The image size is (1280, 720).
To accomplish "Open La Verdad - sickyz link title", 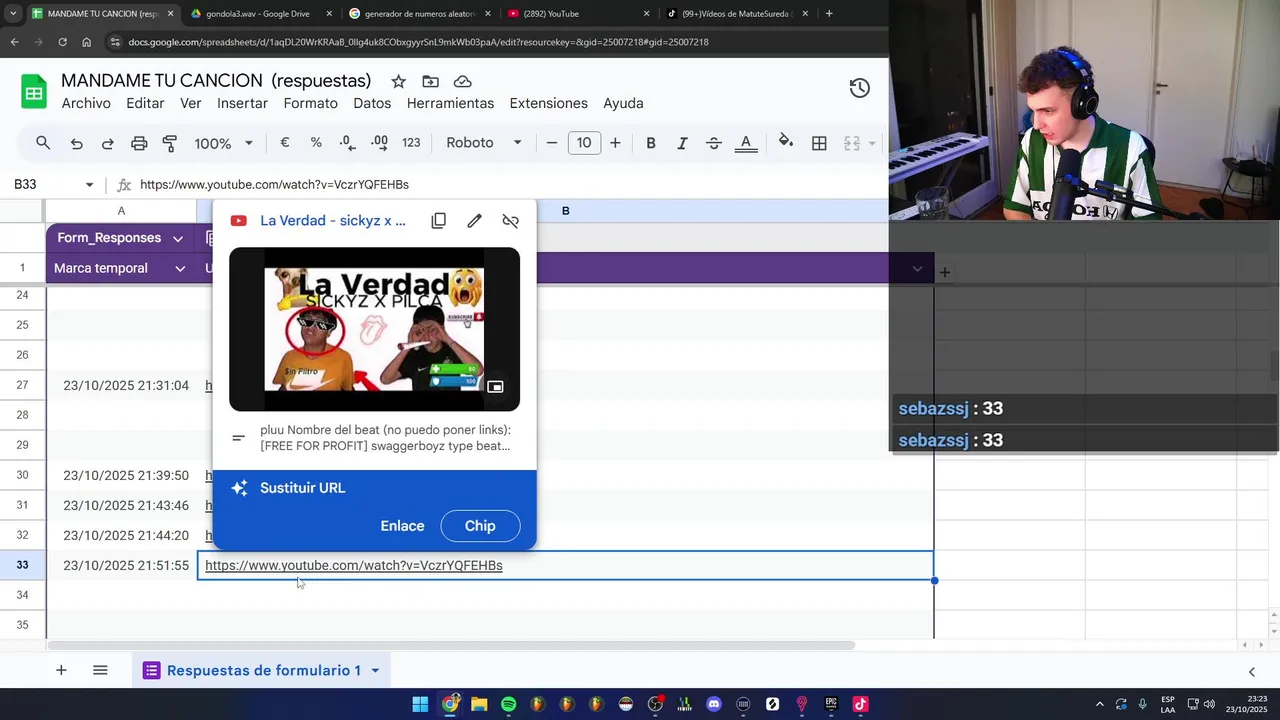I will (x=333, y=221).
